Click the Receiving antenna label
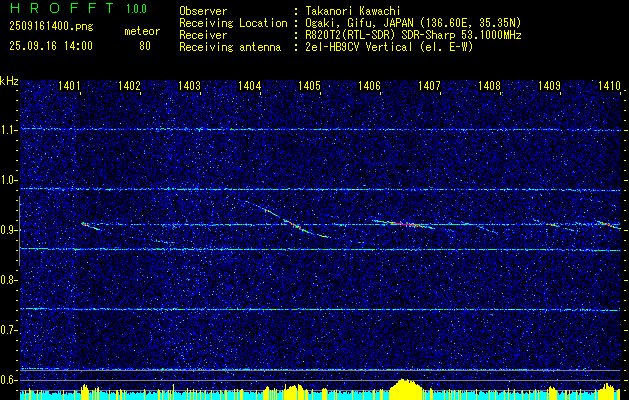Image resolution: width=629 pixels, height=400 pixels. pos(230,47)
